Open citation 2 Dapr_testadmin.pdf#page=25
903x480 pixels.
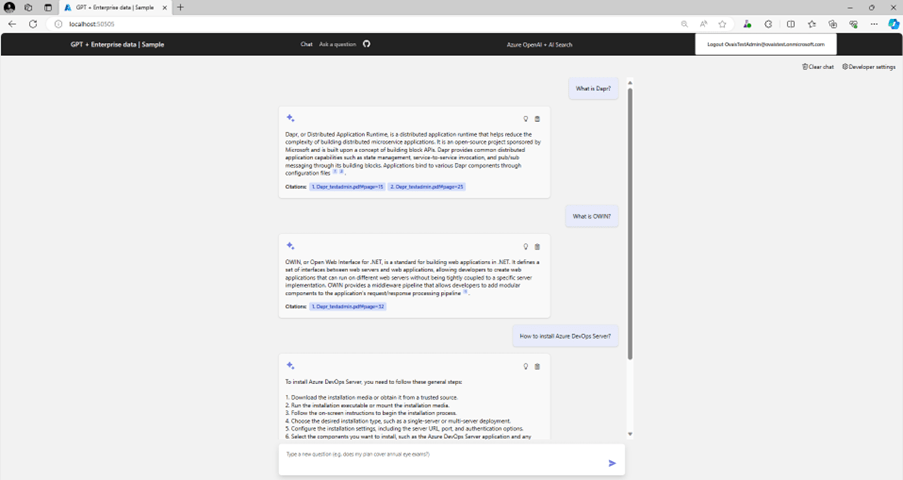(x=426, y=187)
